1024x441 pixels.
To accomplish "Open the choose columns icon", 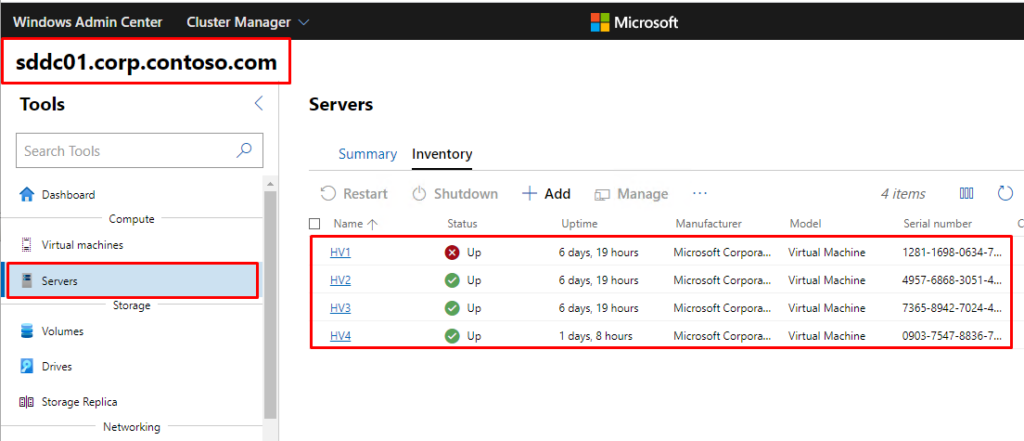I will [967, 193].
